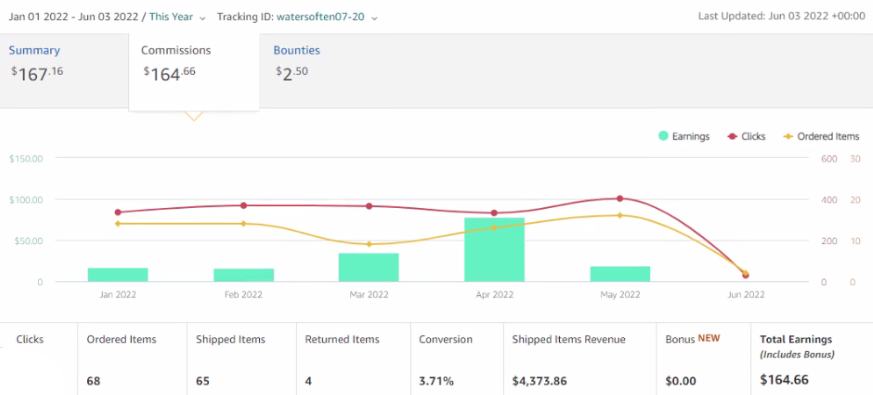Click the Jan 2022 earnings bar
This screenshot has height=395, width=873.
pos(118,275)
